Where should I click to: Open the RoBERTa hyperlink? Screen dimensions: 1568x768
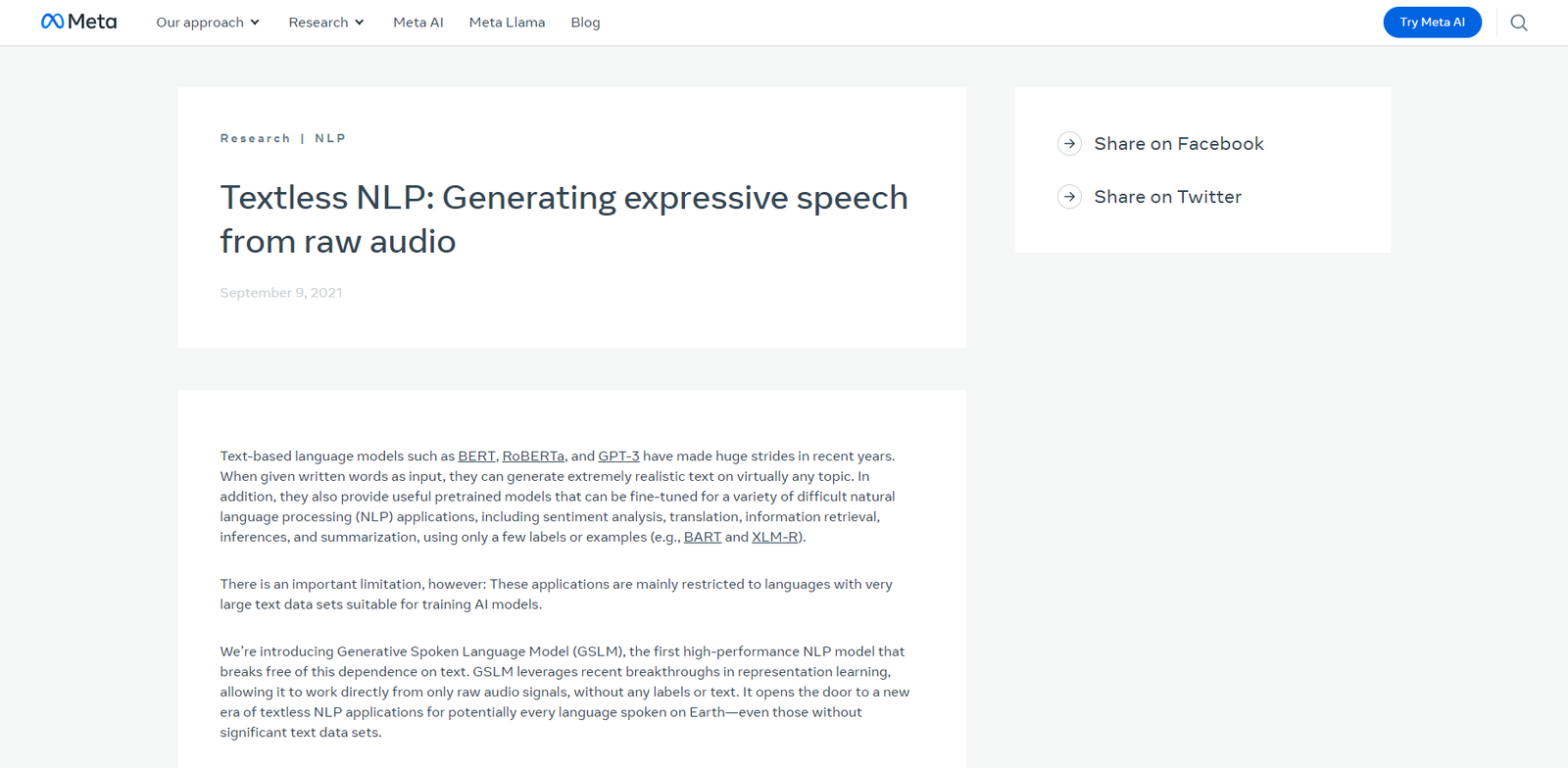(x=533, y=456)
